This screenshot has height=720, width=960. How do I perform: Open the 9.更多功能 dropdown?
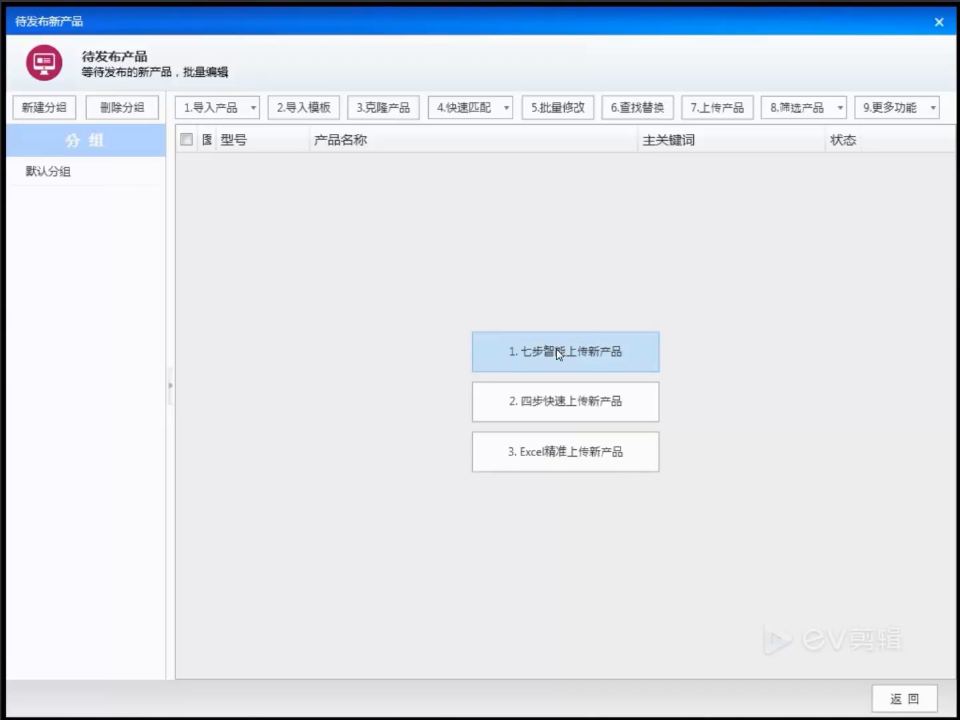897,108
